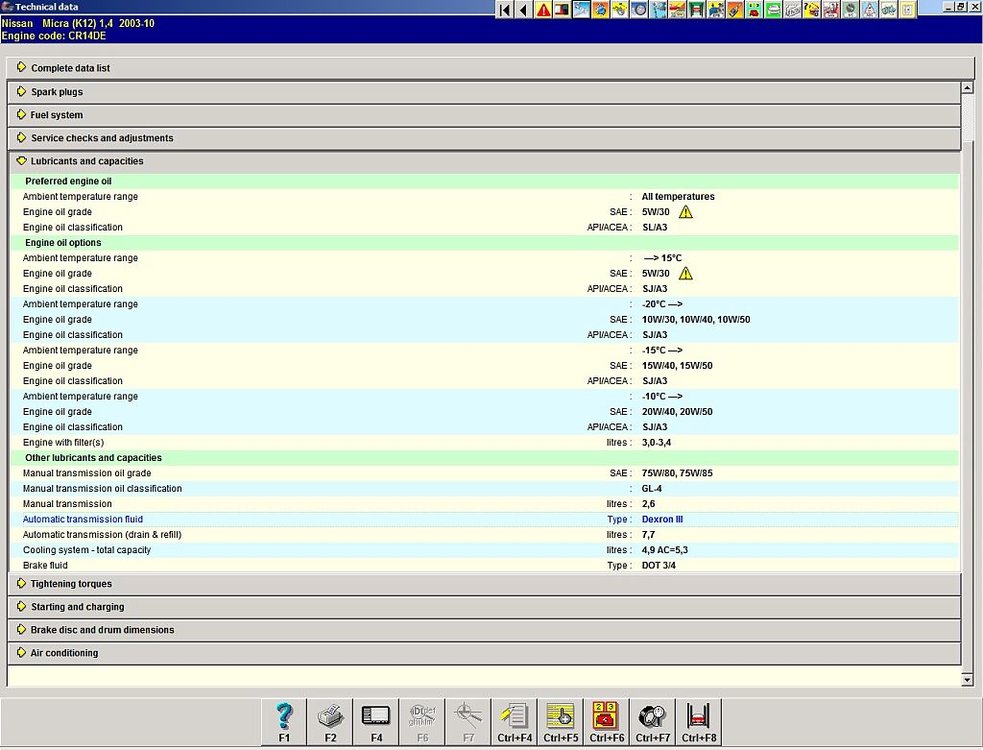The width and height of the screenshot is (983, 750).
Task: Expand Service checks and adjustments section
Action: click(484, 138)
